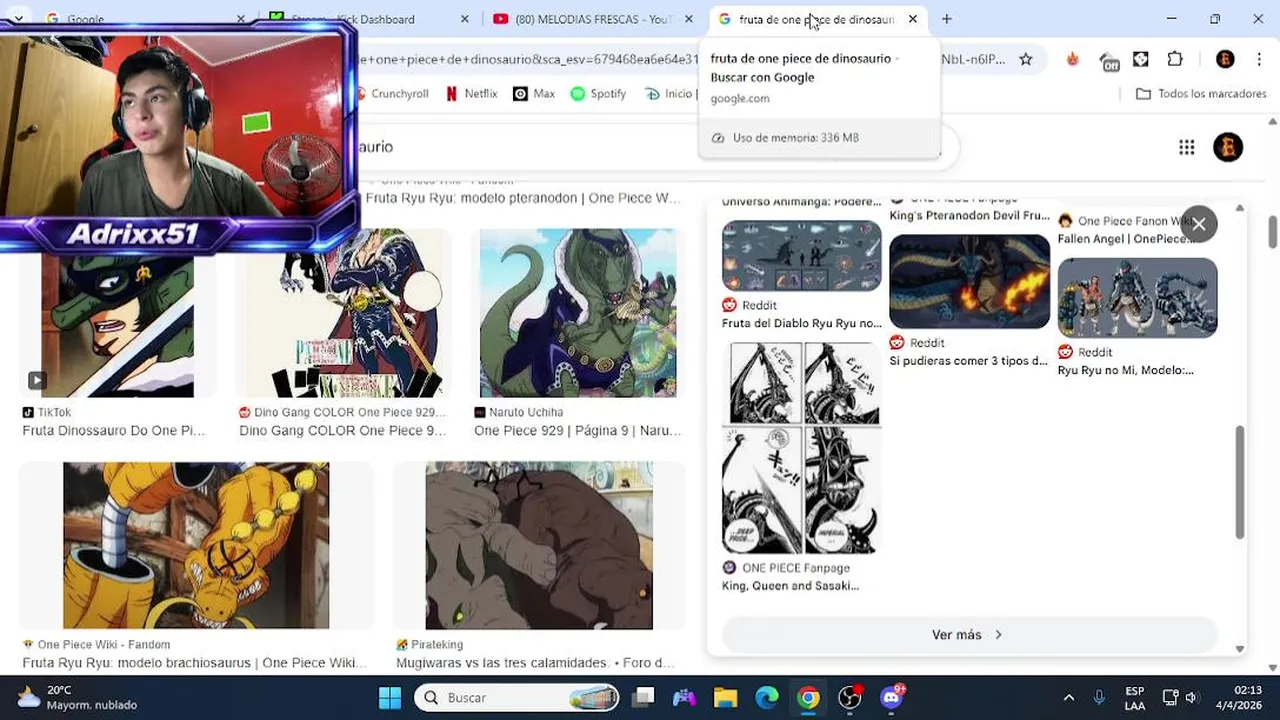
Task: Open the weather widget showing 20°C
Action: point(76,697)
